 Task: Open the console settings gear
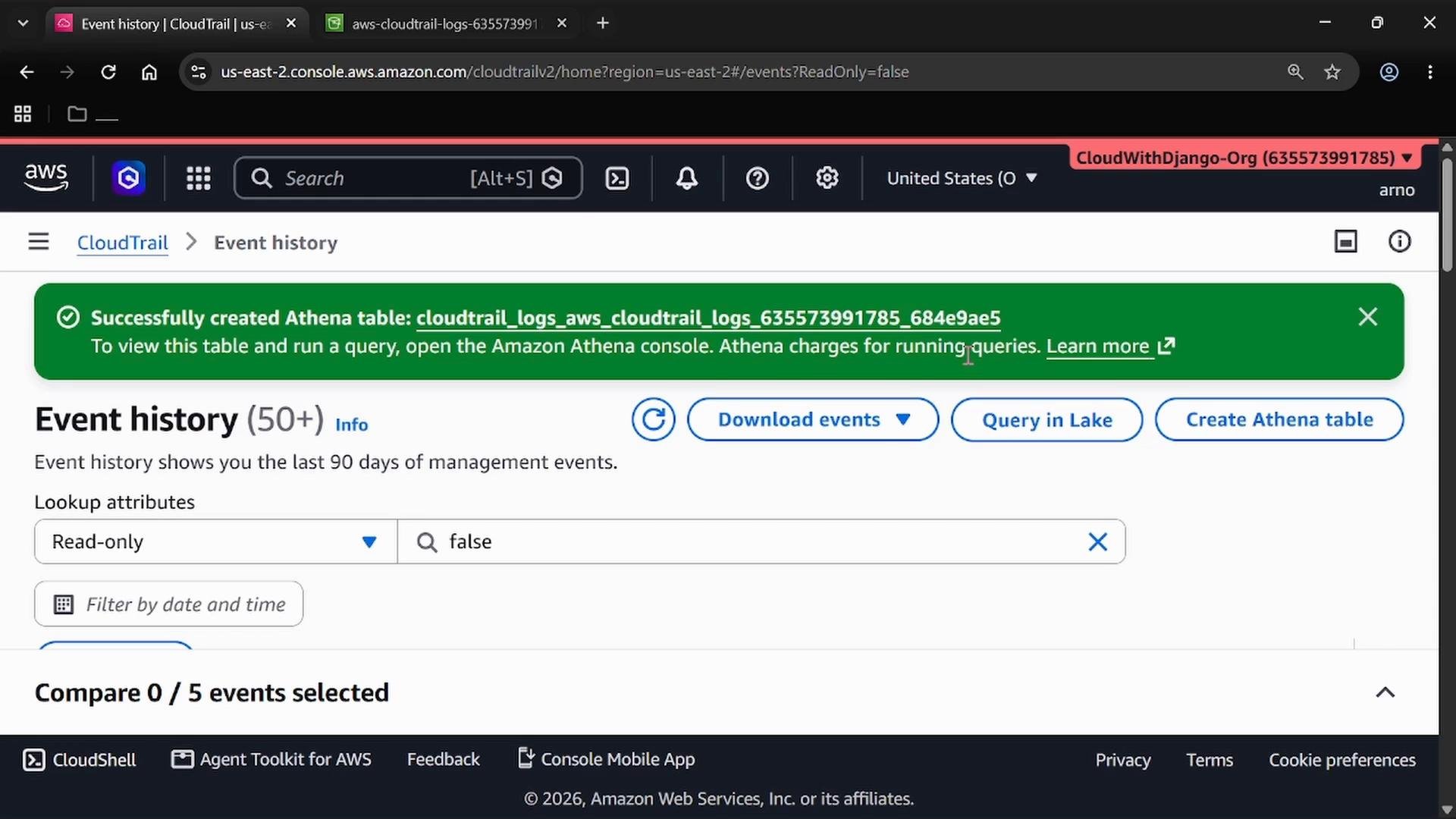coord(827,178)
